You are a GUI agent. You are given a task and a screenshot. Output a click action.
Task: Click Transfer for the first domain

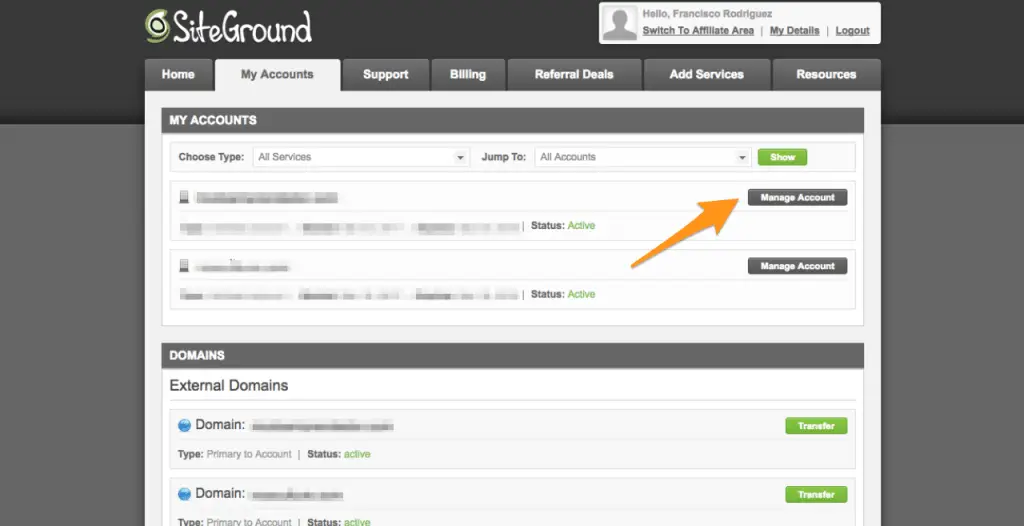pos(816,426)
